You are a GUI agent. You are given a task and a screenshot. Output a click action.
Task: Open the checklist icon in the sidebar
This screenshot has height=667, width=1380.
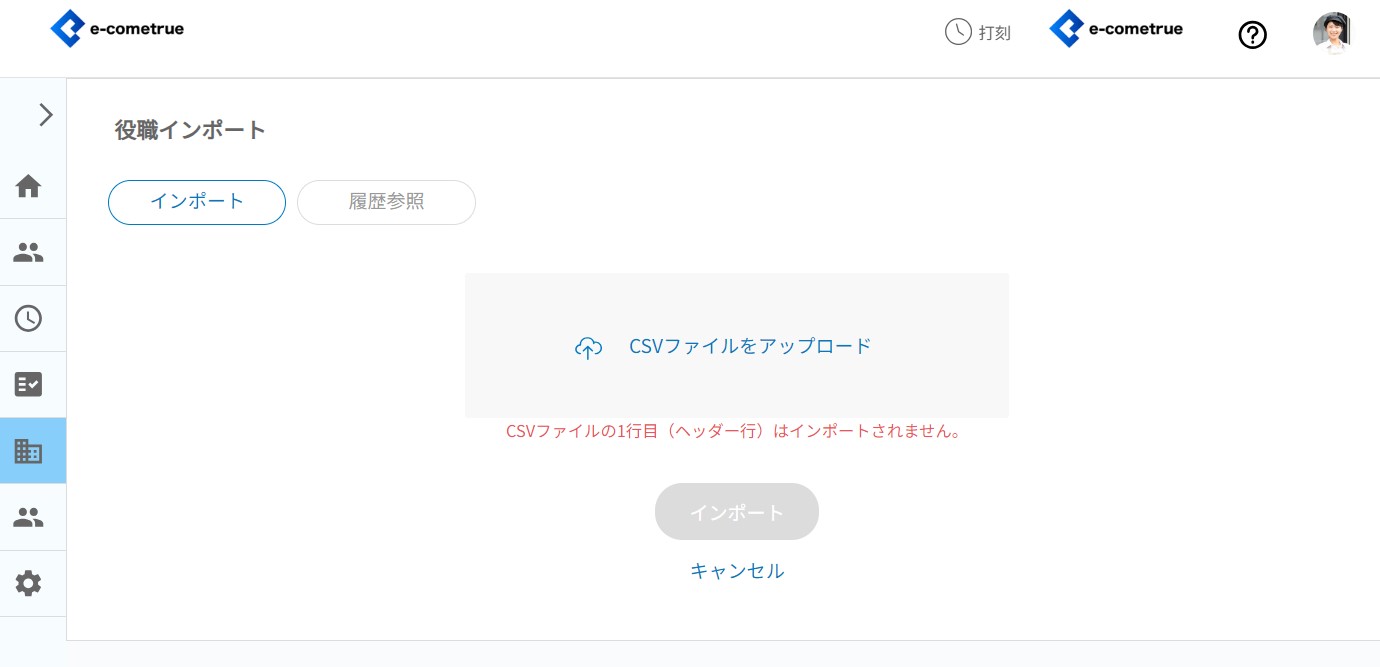pyautogui.click(x=28, y=385)
